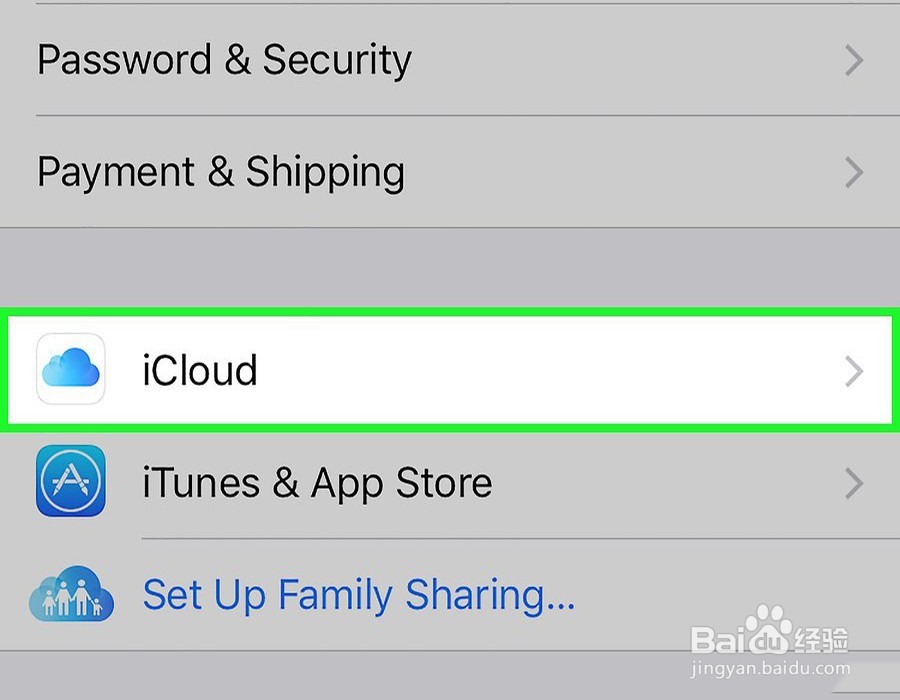Viewport: 900px width, 700px height.
Task: Select the iTunes & App Store label
Action: [317, 483]
